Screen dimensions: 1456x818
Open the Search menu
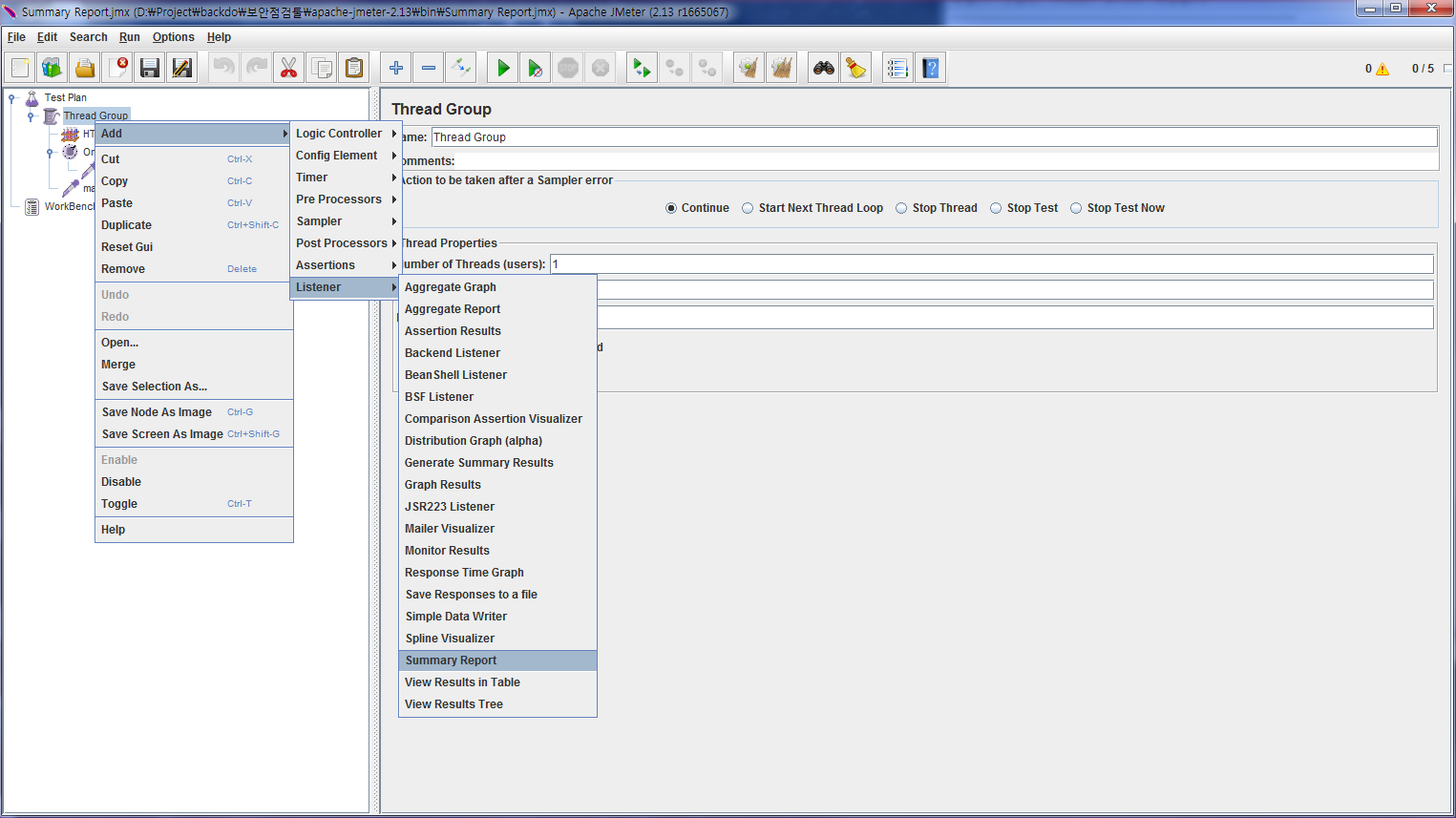click(89, 37)
